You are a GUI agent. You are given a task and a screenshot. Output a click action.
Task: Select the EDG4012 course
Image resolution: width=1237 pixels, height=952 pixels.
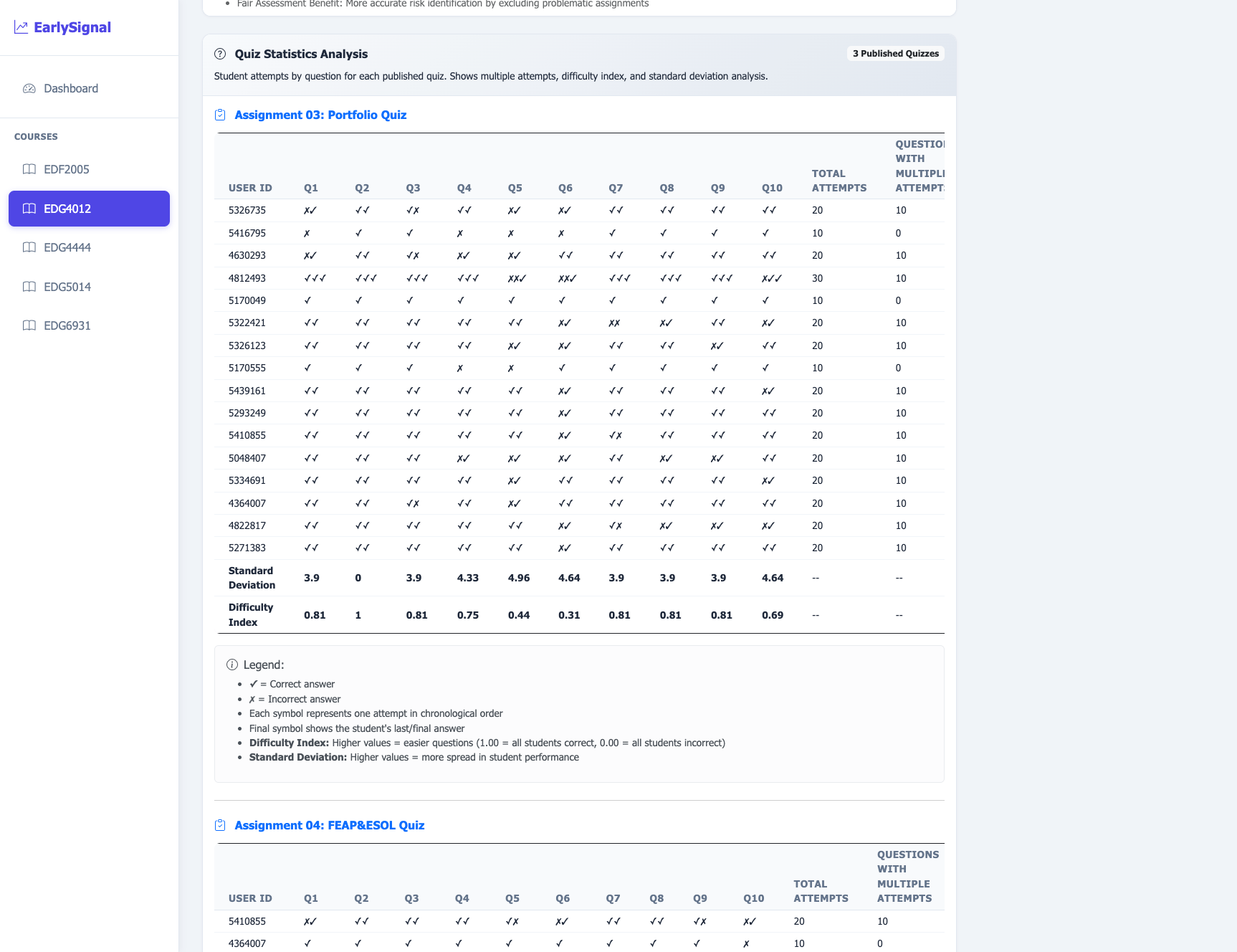[89, 209]
